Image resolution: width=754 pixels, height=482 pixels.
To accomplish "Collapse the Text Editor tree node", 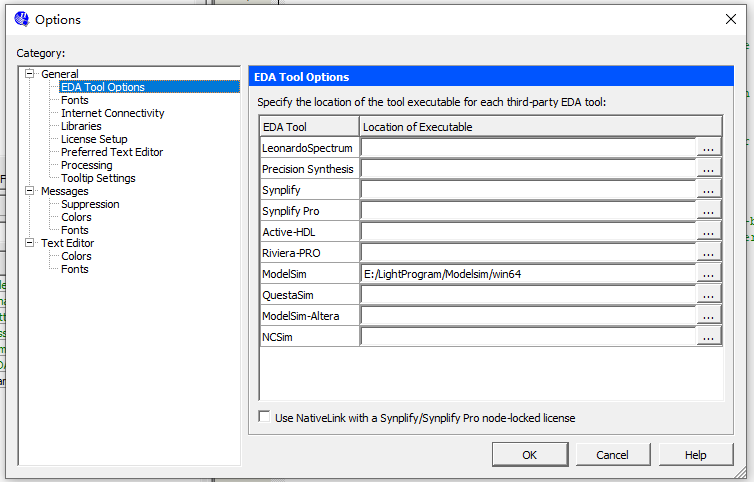I will point(30,243).
